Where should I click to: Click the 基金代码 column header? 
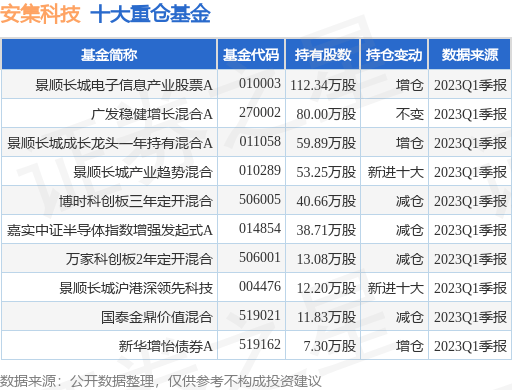coord(251,55)
